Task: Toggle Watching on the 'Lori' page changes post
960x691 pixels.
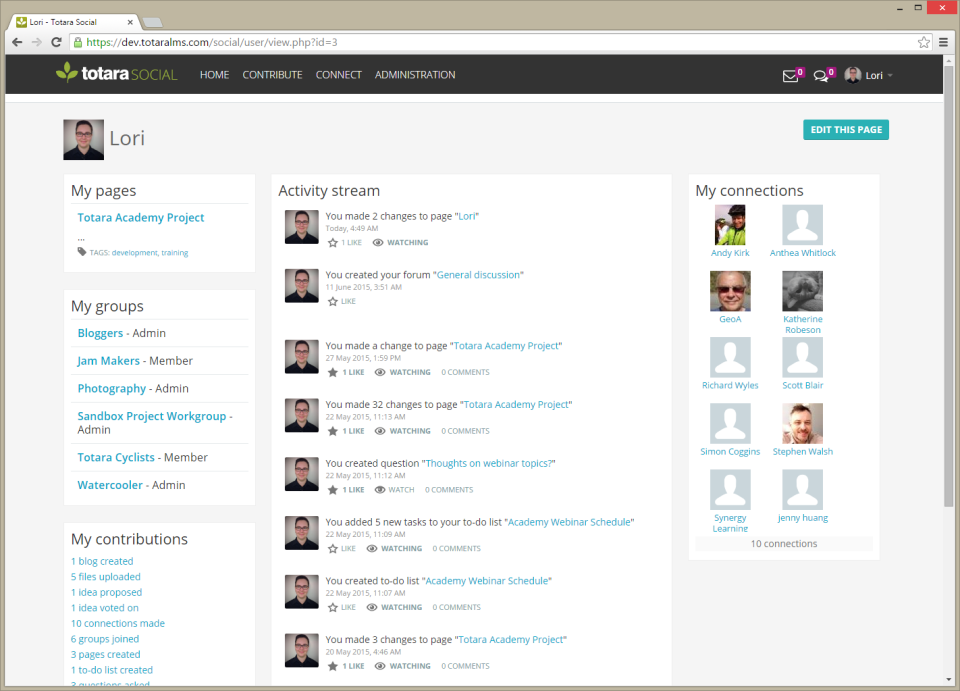Action: click(401, 242)
